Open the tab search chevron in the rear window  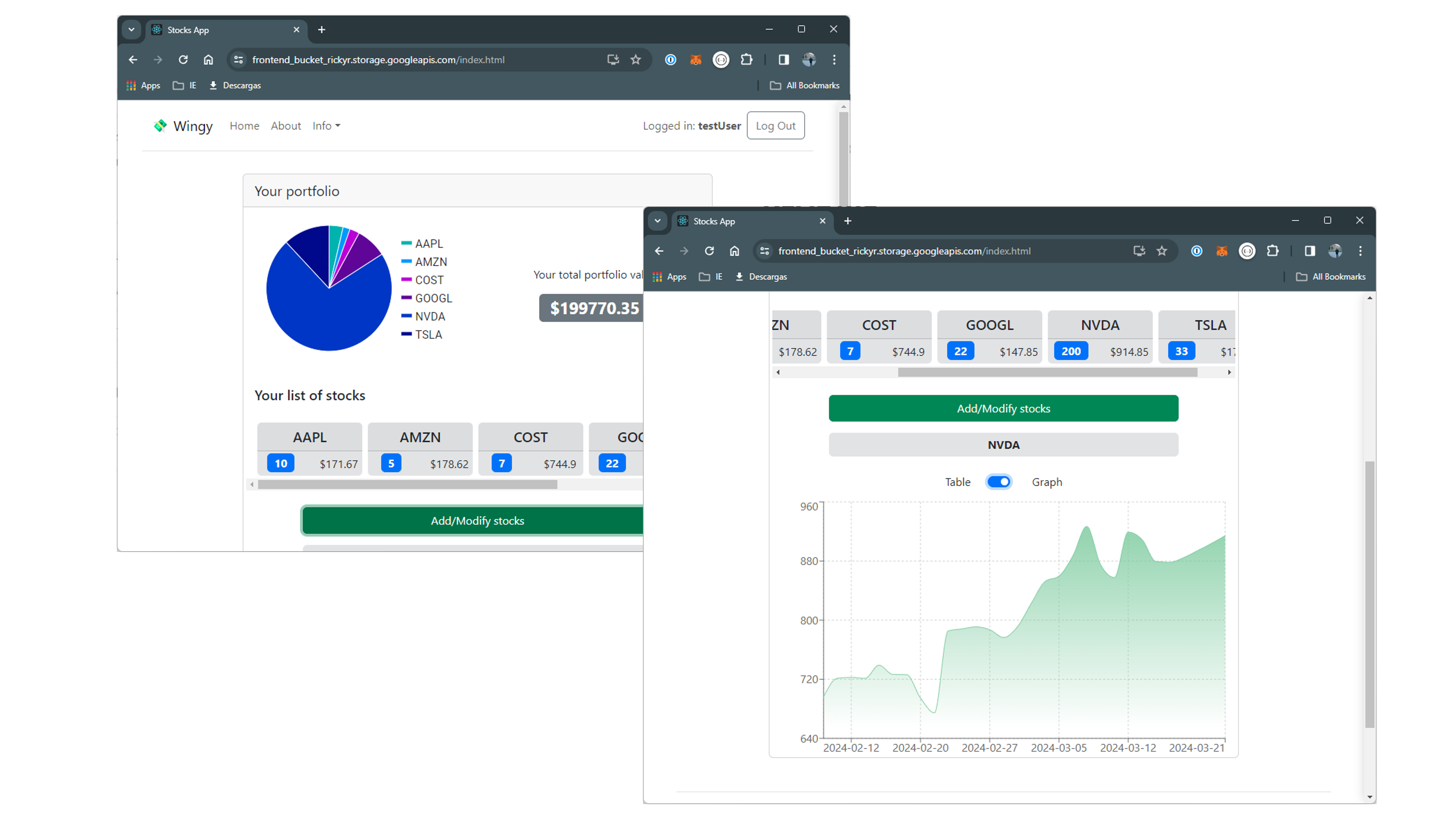click(131, 29)
